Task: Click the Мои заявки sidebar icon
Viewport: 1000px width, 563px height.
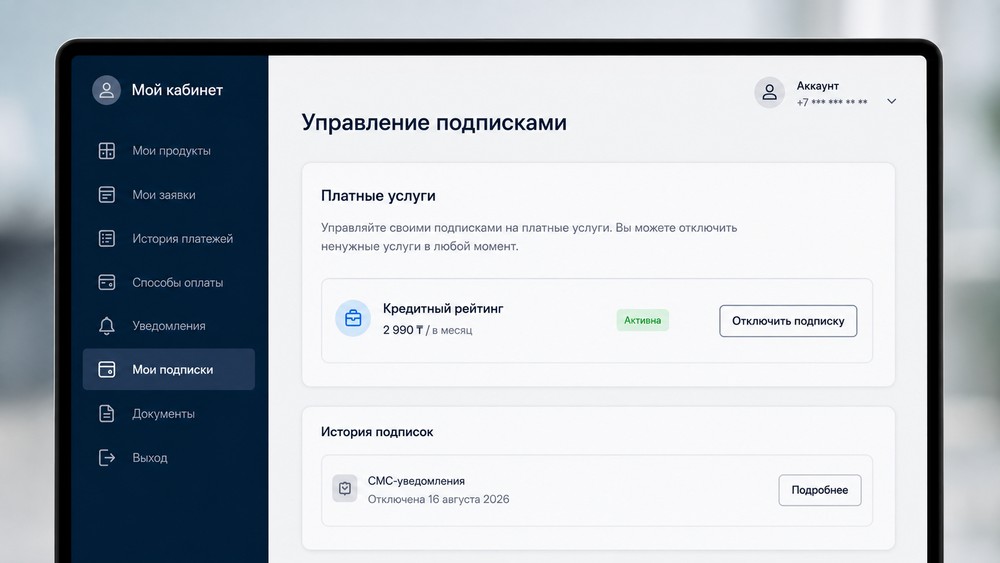Action: [x=107, y=194]
